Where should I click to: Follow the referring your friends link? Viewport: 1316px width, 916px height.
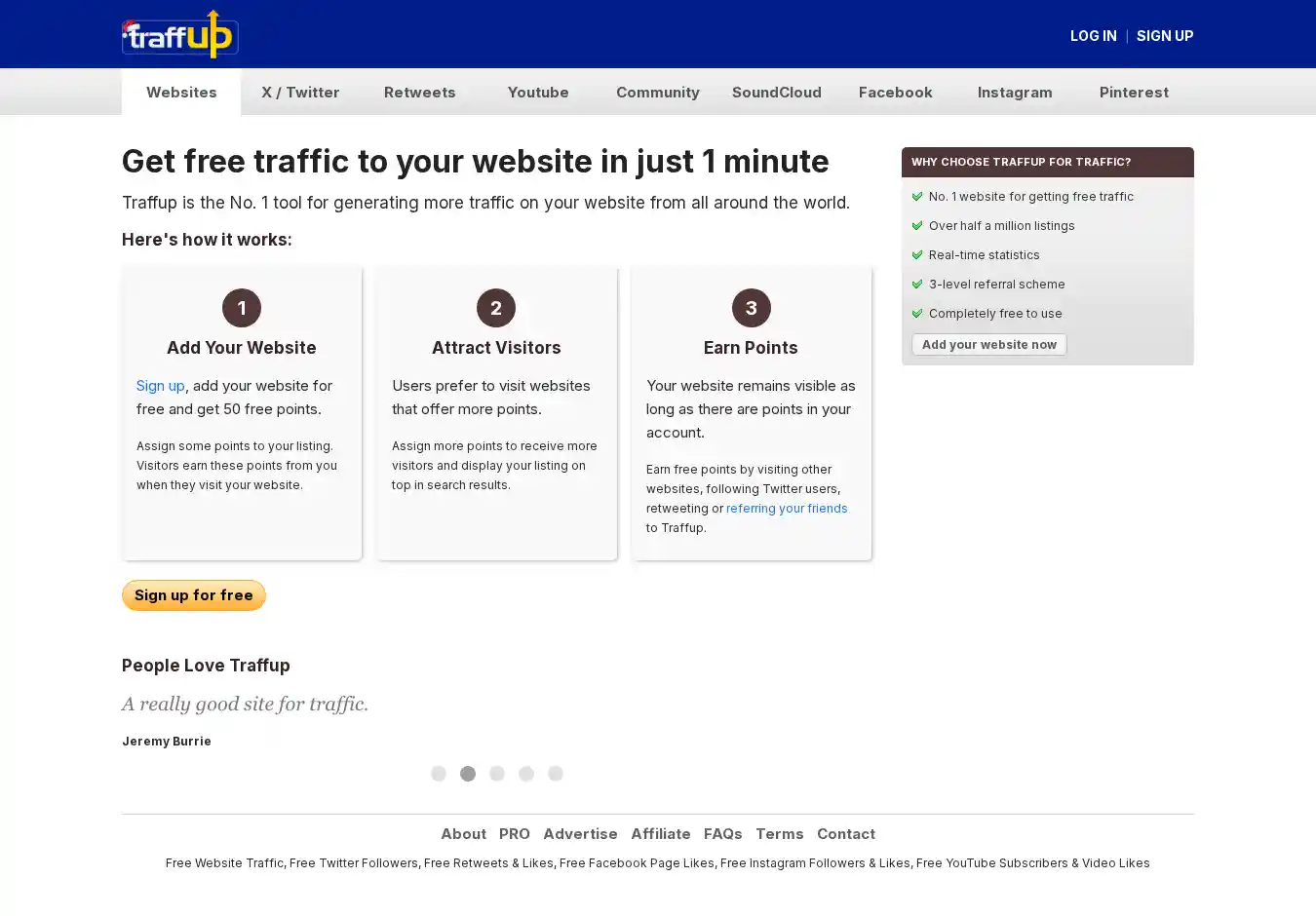tap(787, 509)
